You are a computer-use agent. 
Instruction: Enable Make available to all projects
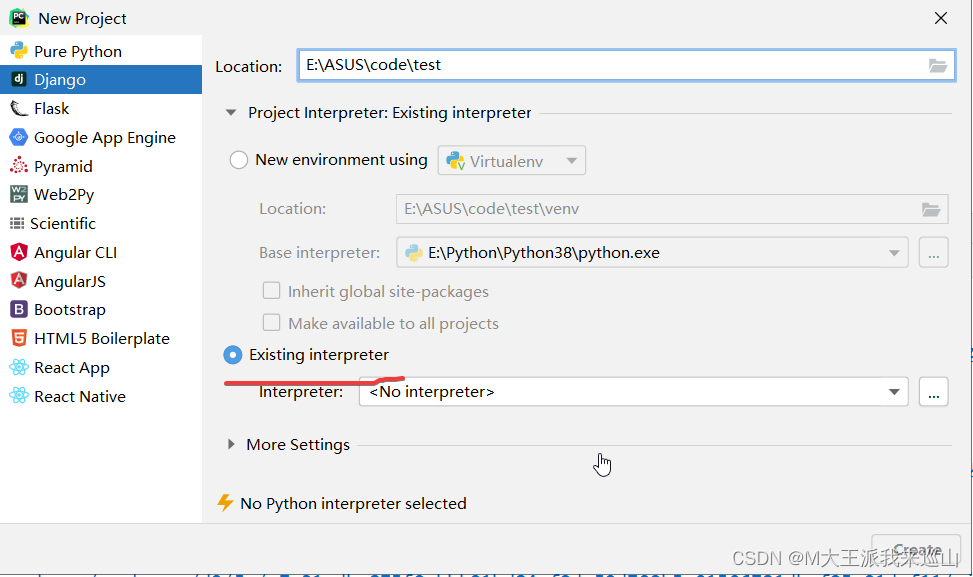[x=271, y=323]
